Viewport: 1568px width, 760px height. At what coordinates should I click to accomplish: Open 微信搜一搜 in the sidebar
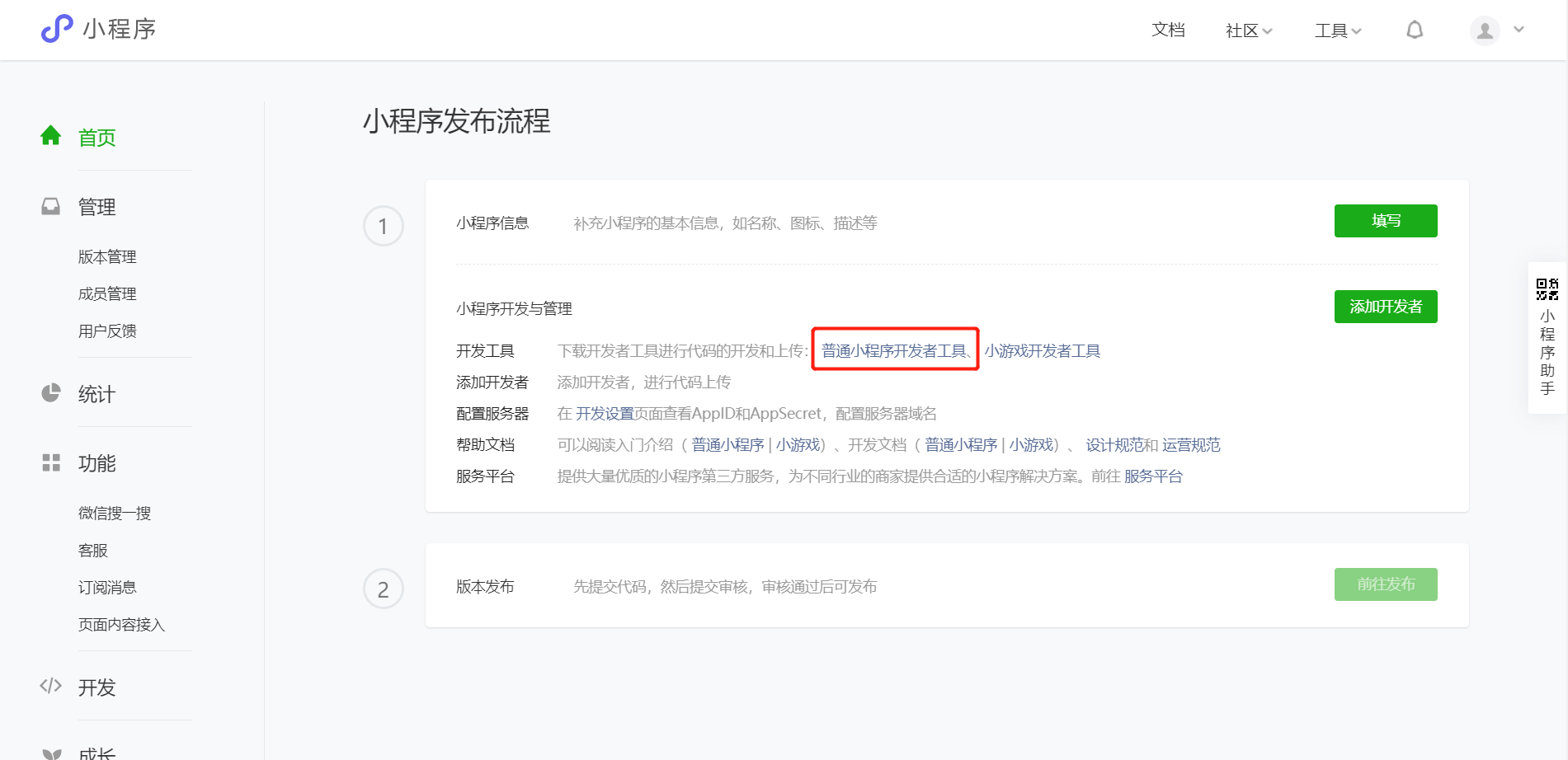click(115, 513)
